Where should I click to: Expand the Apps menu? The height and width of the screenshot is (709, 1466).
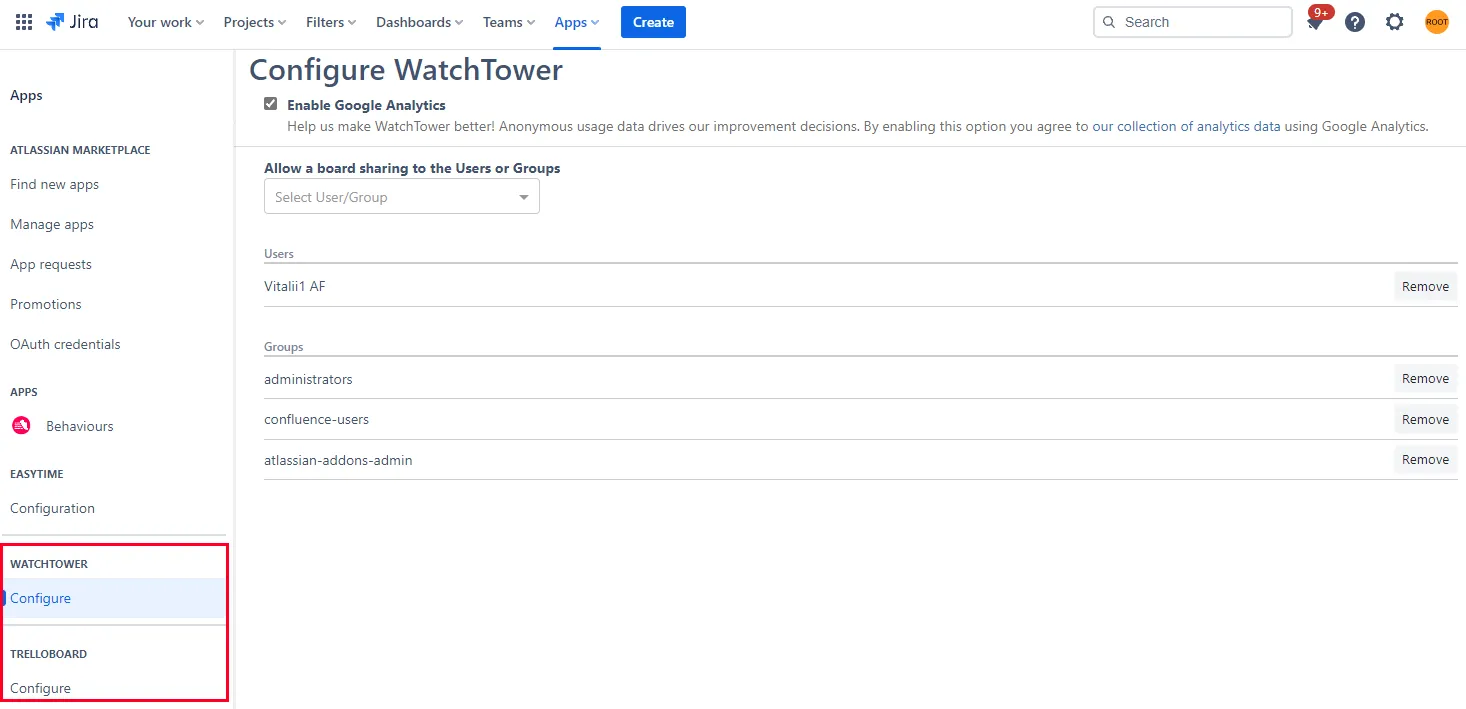tap(577, 22)
